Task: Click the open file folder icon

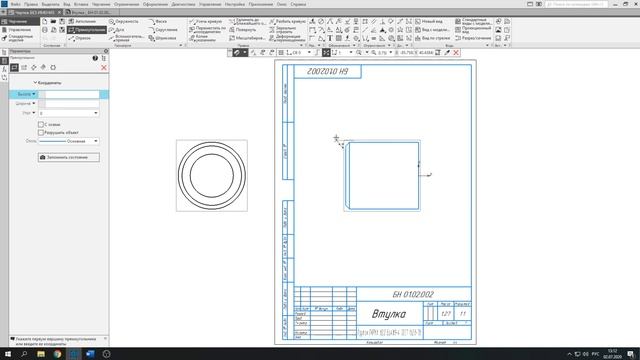Action: pyautogui.click(x=53, y=21)
